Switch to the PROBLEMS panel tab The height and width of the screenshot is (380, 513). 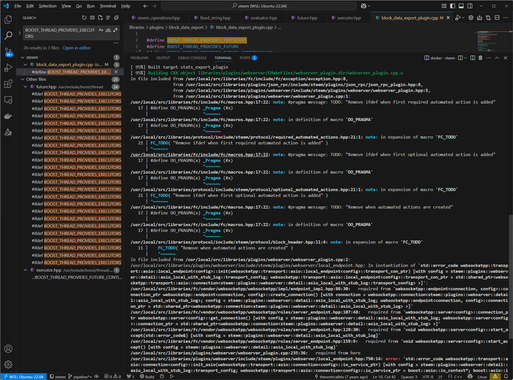tap(139, 58)
